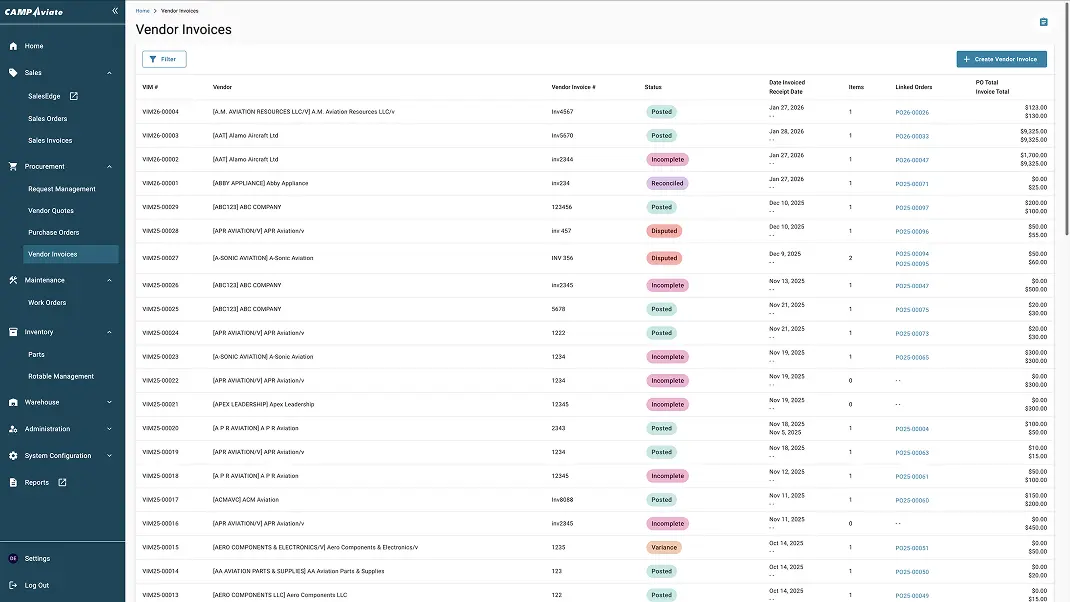1070x602 pixels.
Task: Open linked order PO25-00097
Action: [912, 208]
